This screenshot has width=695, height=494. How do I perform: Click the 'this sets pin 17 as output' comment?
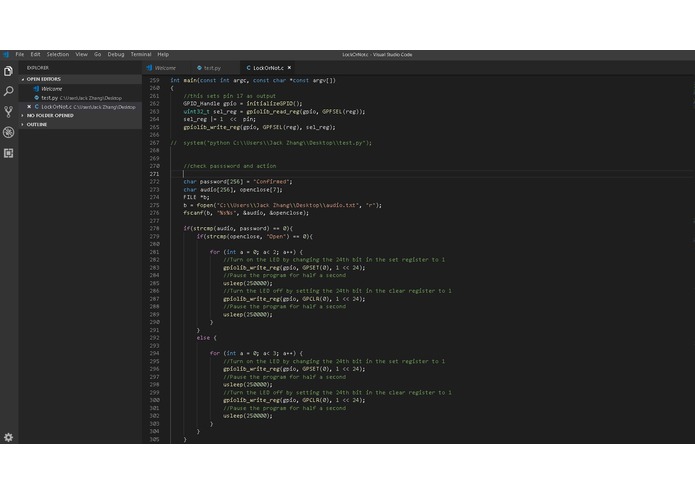pos(230,96)
